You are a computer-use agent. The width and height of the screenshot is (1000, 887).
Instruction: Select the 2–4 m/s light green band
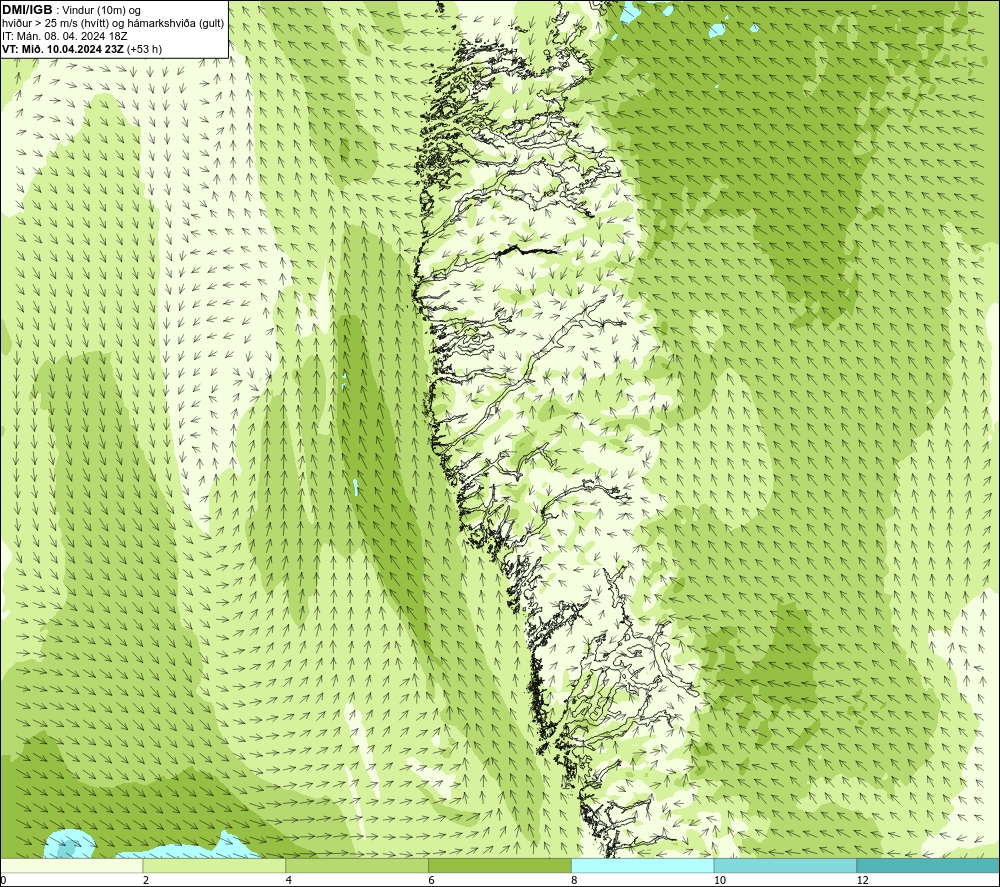click(x=214, y=865)
